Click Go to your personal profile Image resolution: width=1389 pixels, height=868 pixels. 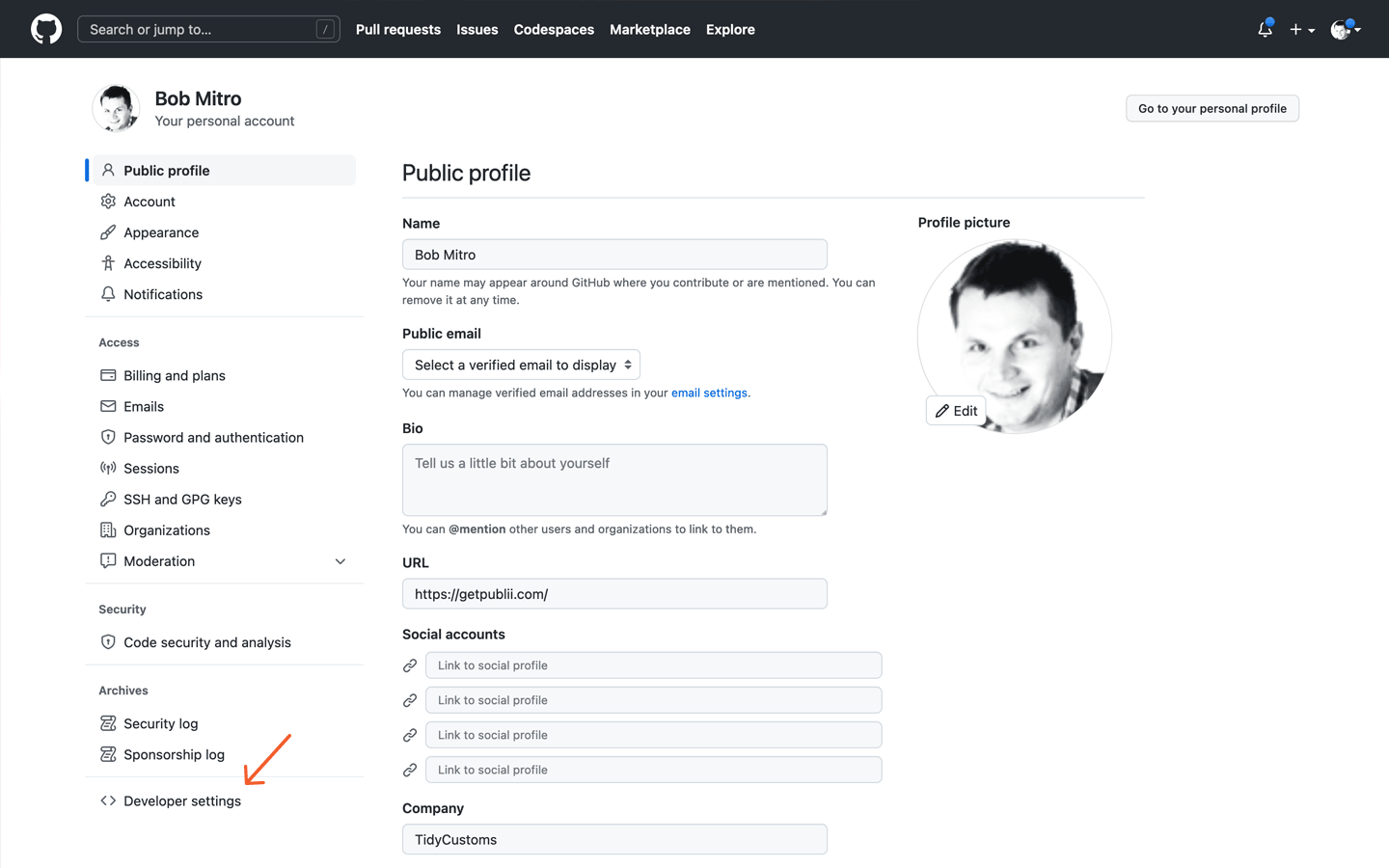point(1212,108)
